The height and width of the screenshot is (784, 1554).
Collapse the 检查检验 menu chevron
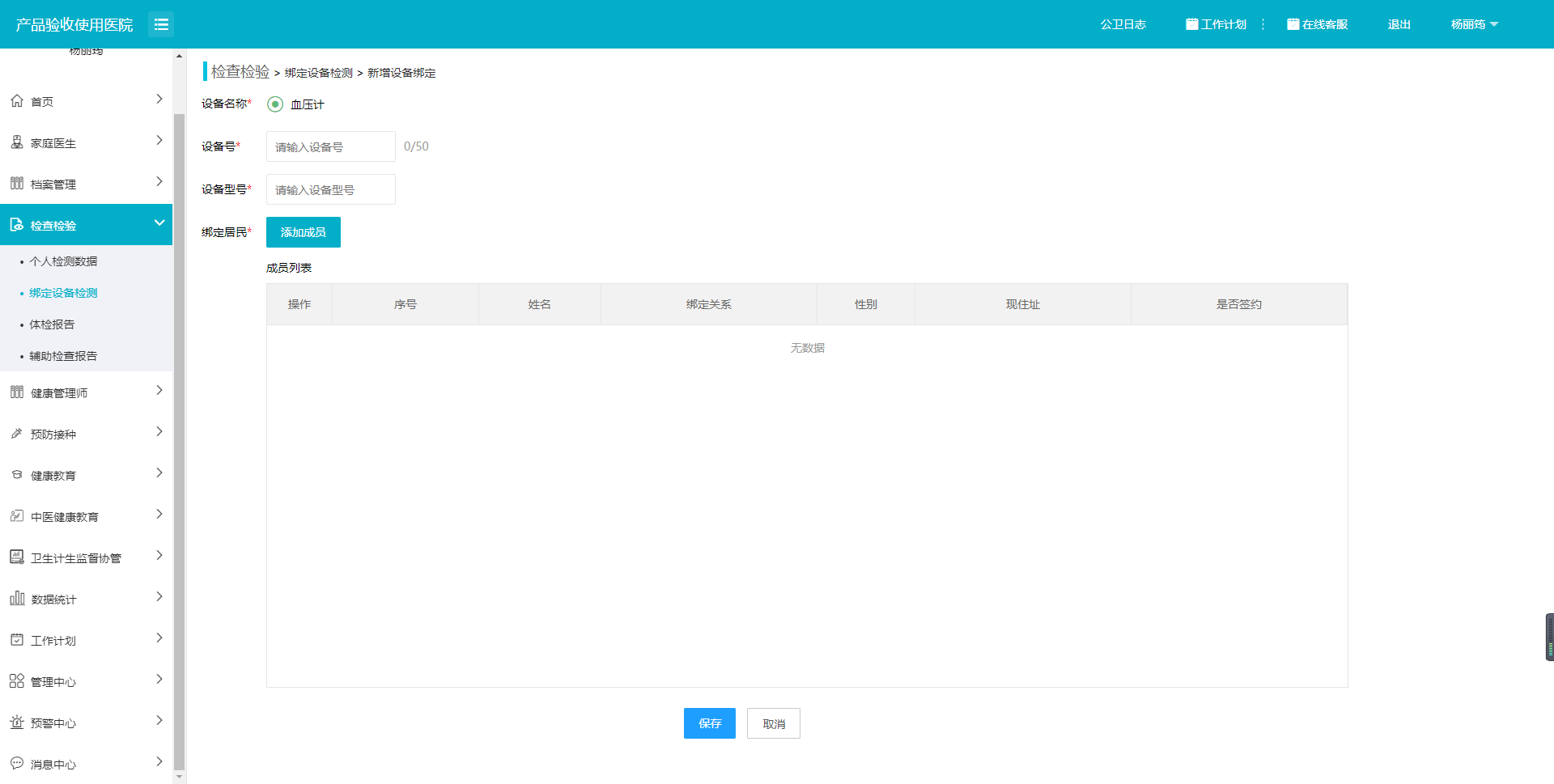[159, 223]
